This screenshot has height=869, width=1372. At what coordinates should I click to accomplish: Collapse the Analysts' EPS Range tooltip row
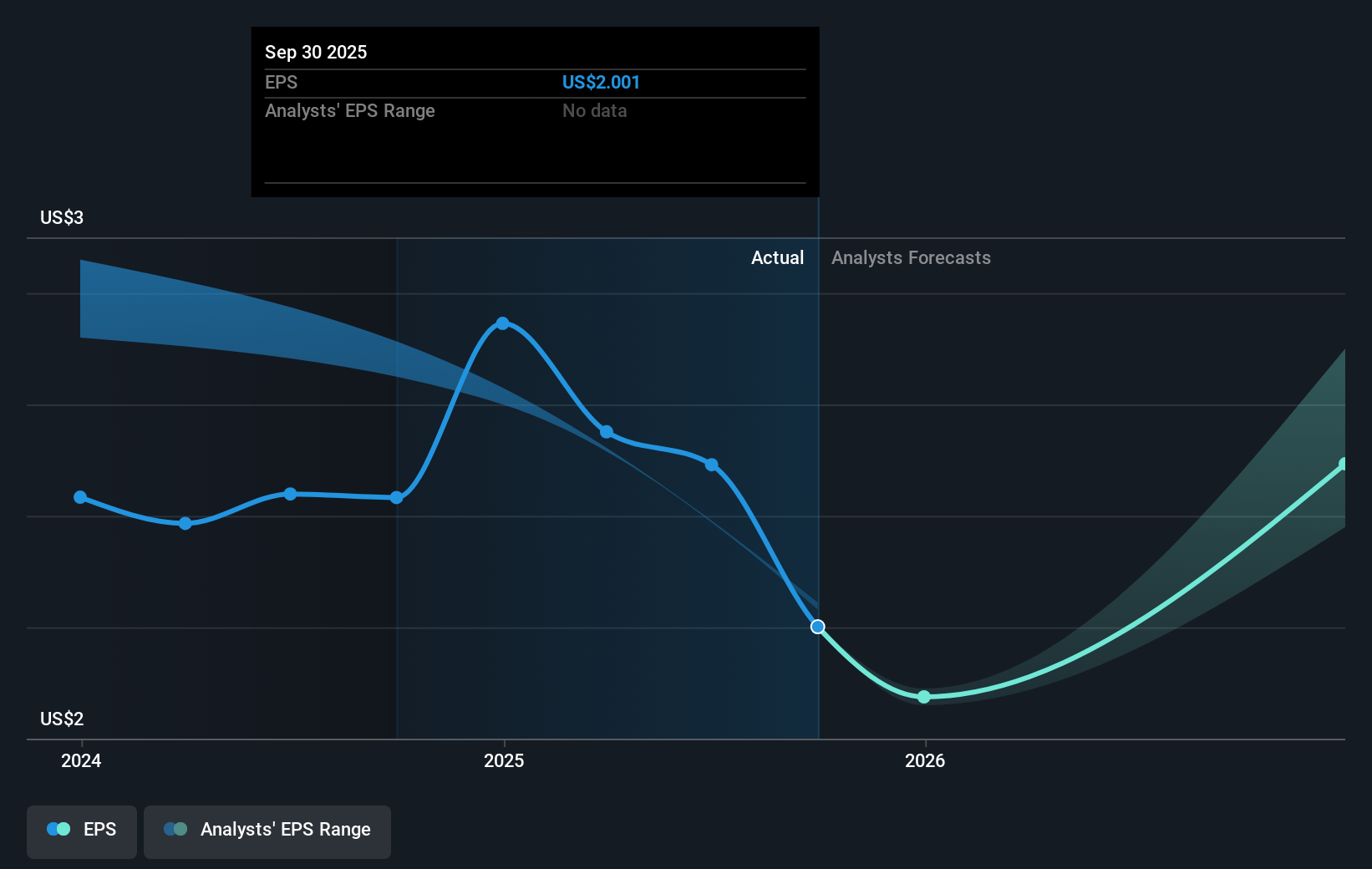(x=349, y=110)
